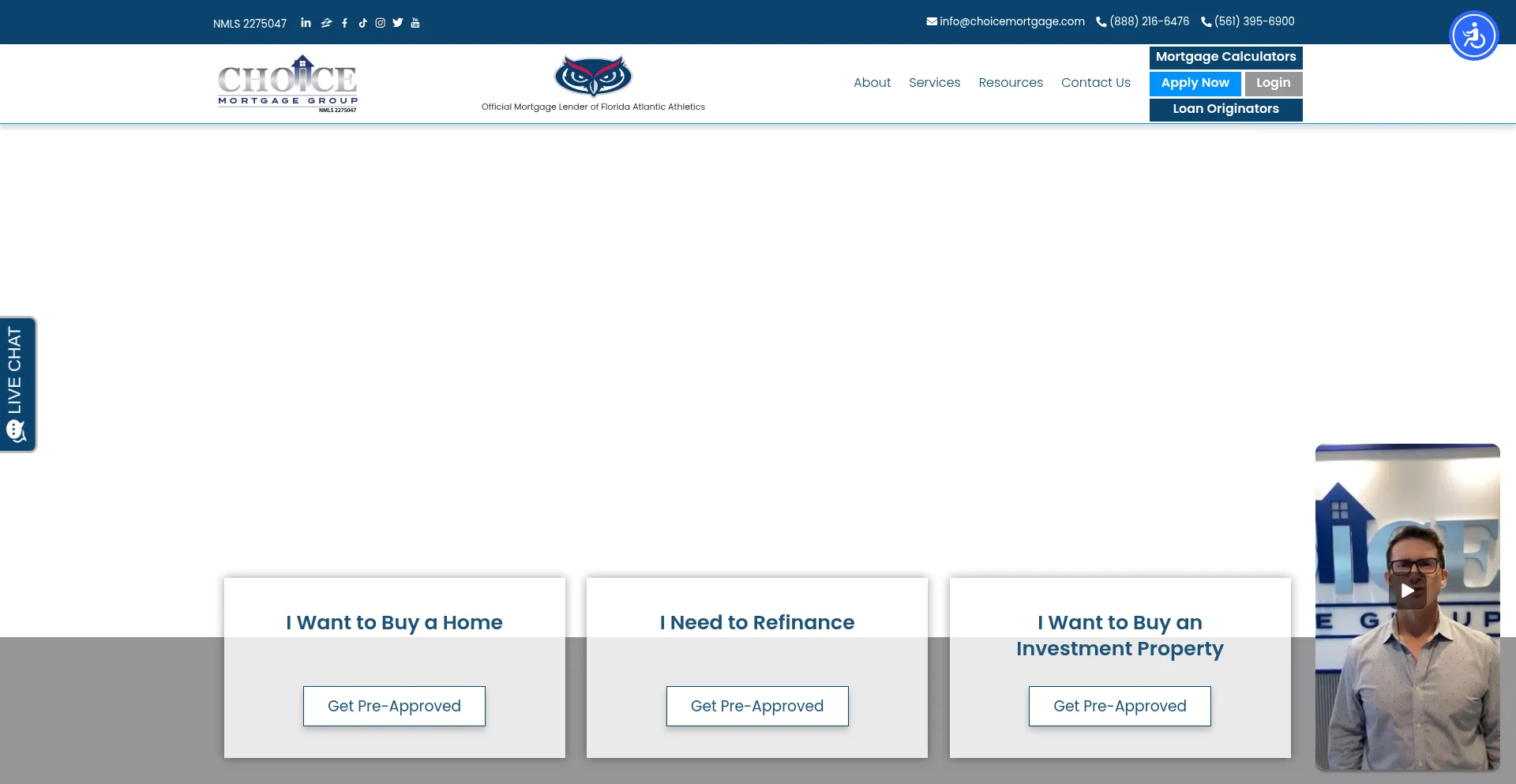Click the Florida Atlantic owl logo
This screenshot has height=784, width=1516.
(x=593, y=77)
